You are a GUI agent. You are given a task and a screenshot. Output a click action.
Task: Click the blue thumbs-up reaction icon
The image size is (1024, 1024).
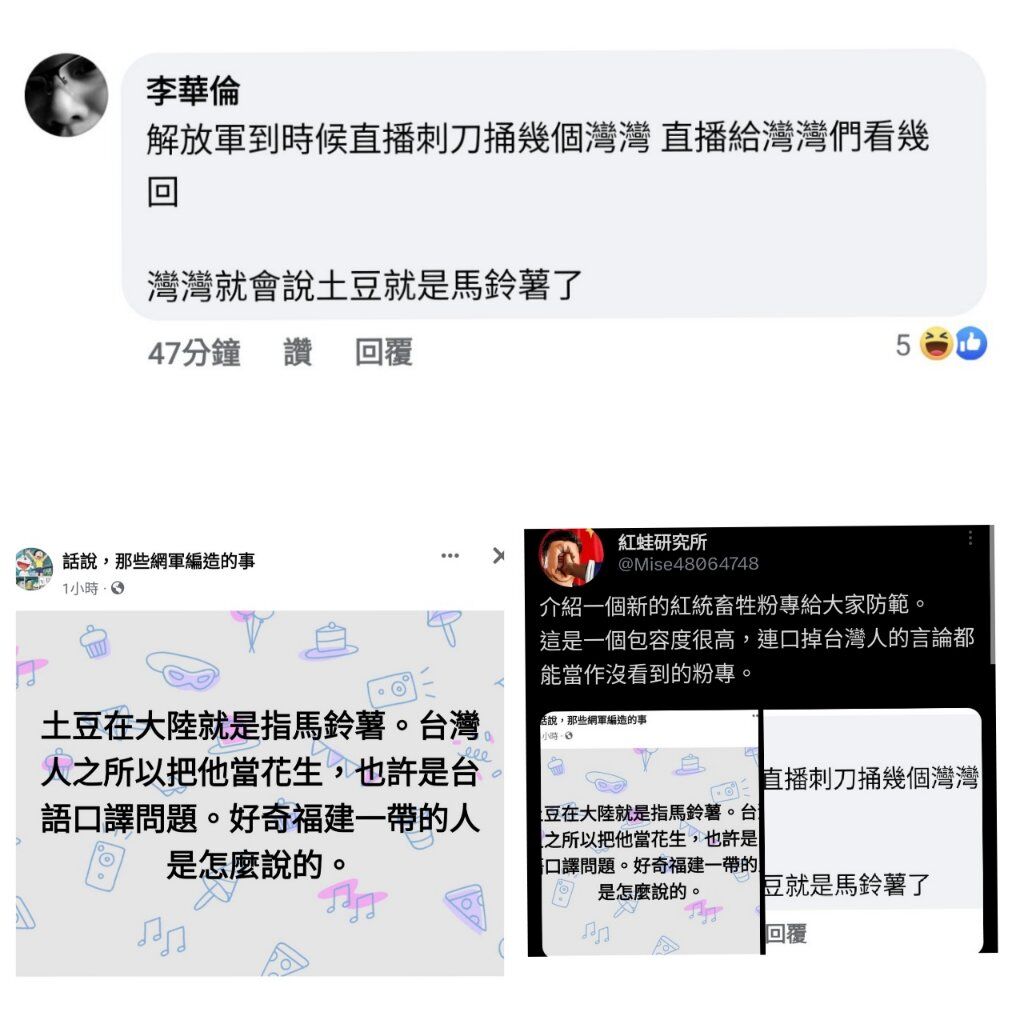[971, 344]
